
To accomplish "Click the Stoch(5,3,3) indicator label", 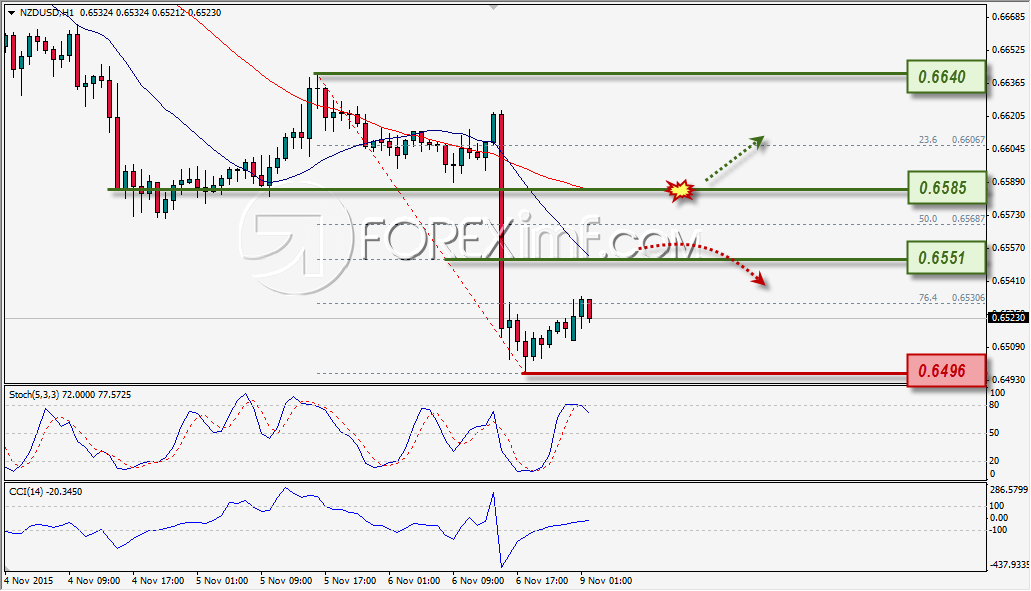I will [x=70, y=395].
